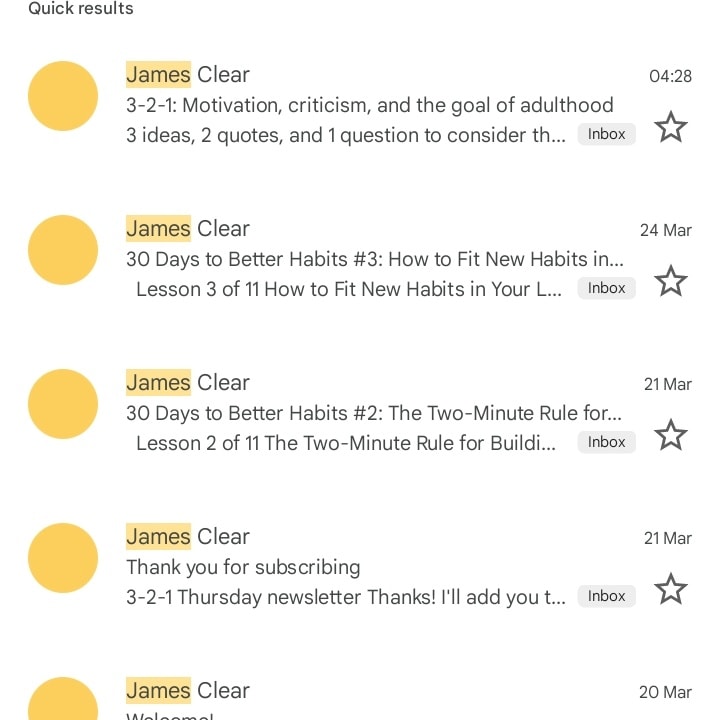
Task: Open the Thank you for subscribing email
Action: pyautogui.click(x=360, y=566)
